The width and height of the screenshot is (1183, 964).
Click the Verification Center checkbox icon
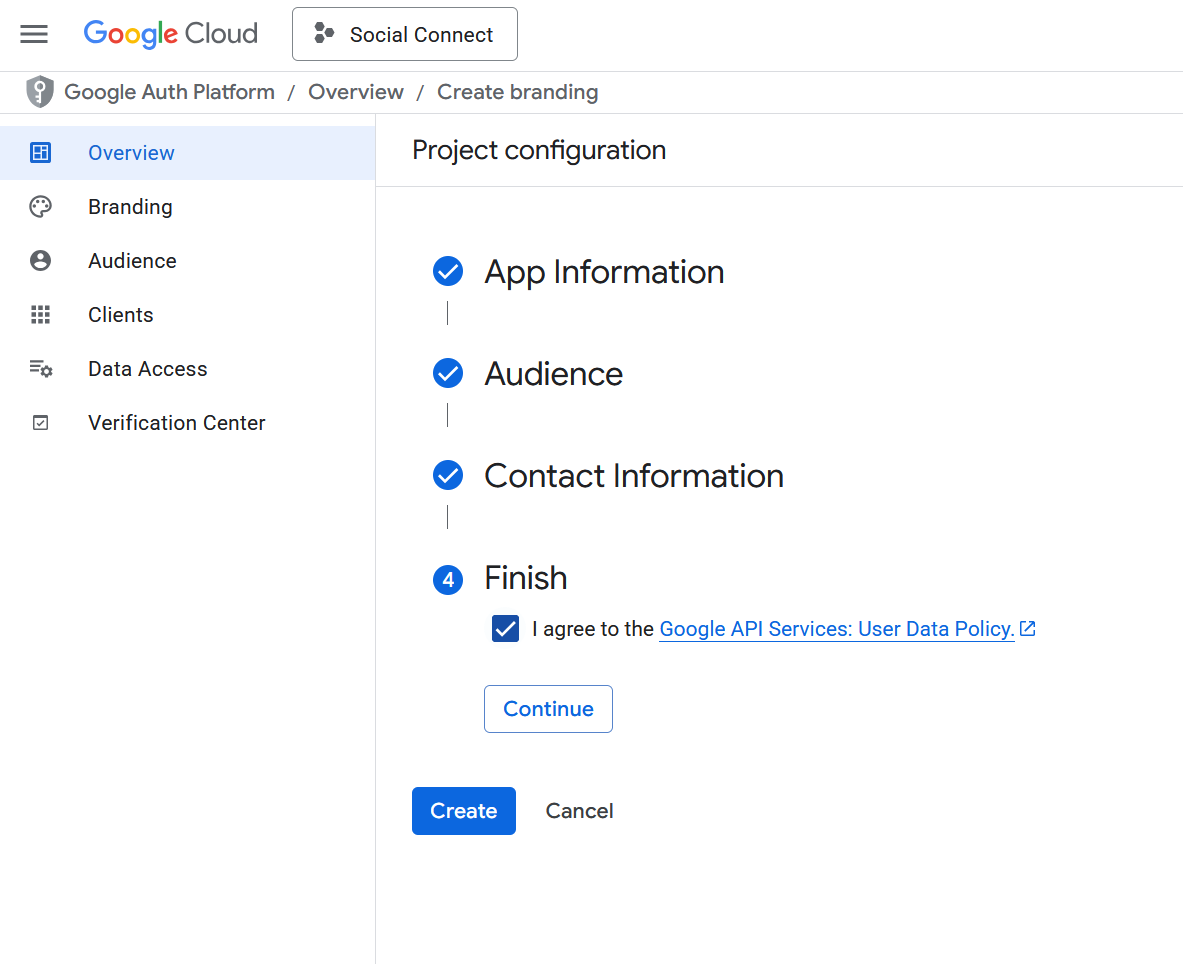coord(41,423)
